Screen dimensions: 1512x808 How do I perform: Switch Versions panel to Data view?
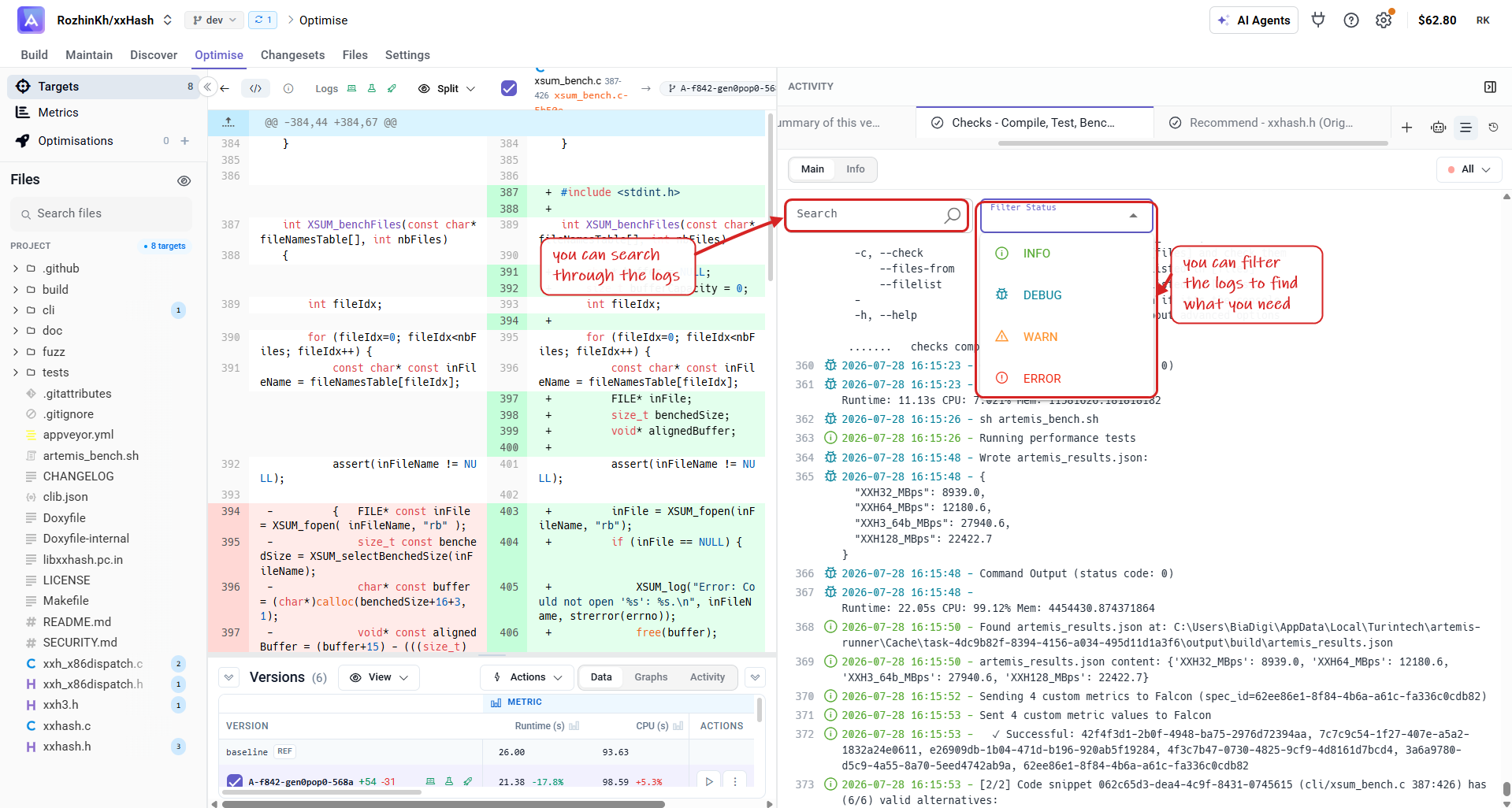(x=601, y=677)
